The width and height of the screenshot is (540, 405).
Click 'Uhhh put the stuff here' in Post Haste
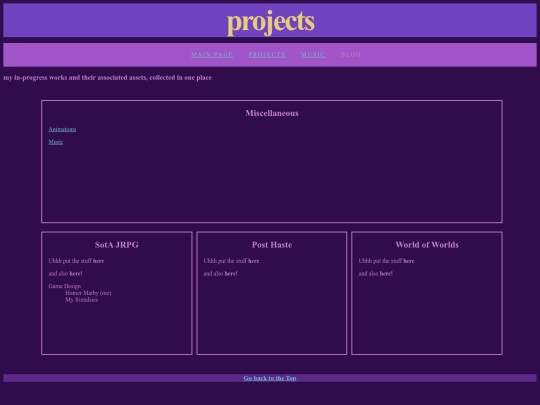[x=231, y=261]
